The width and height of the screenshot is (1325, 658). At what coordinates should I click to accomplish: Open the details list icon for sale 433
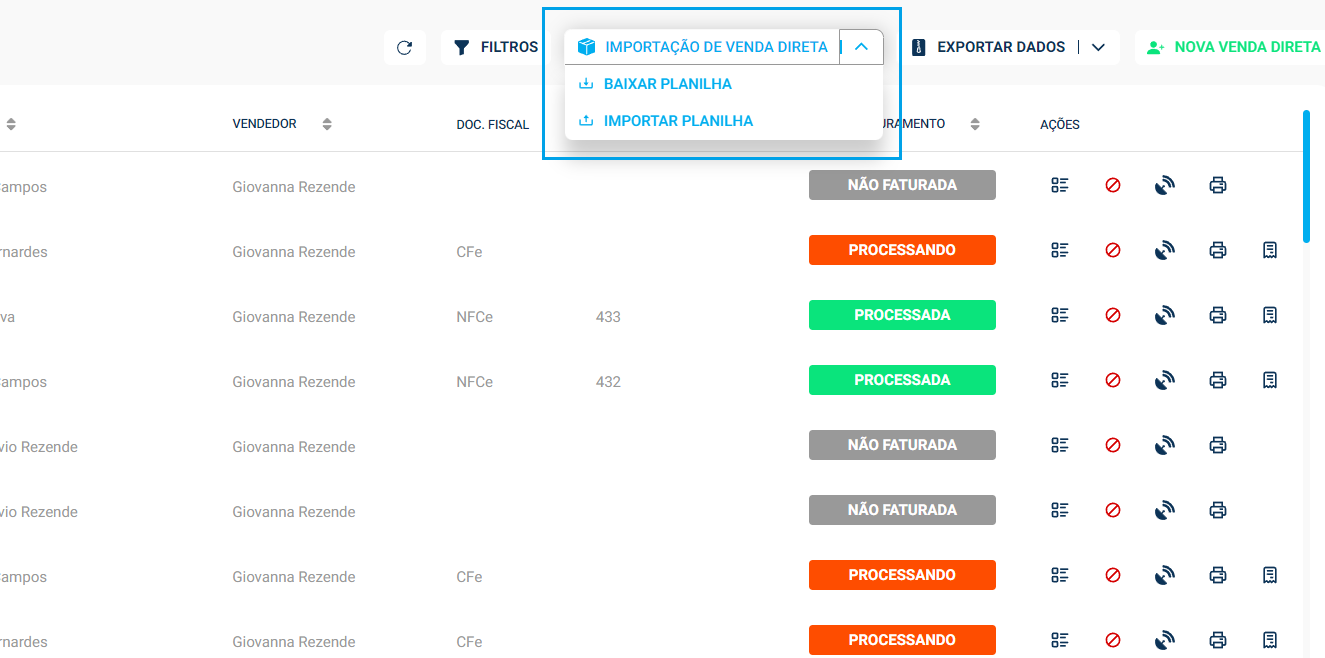(x=1060, y=316)
